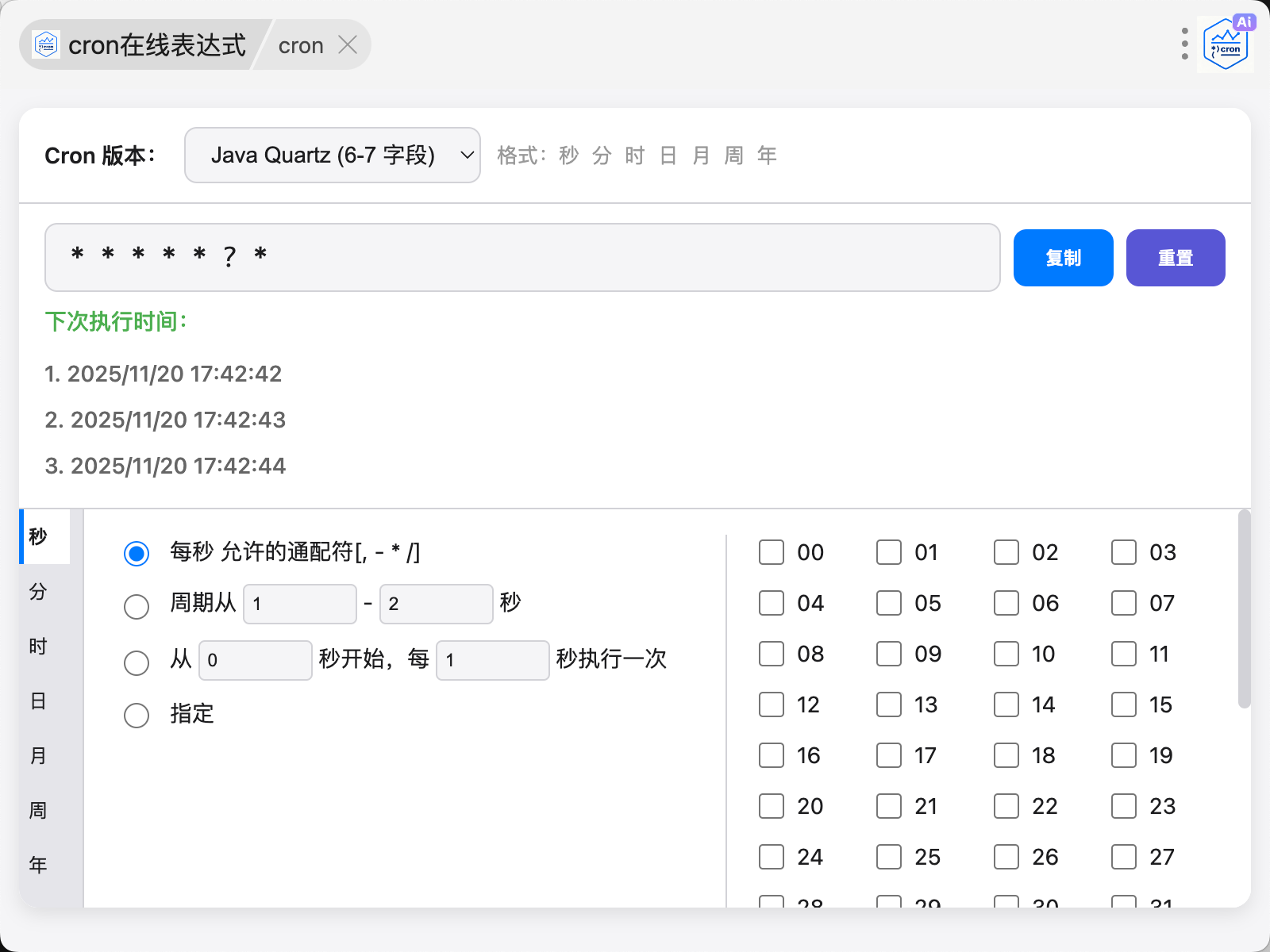Check the 00 second checkbox

coord(772,552)
